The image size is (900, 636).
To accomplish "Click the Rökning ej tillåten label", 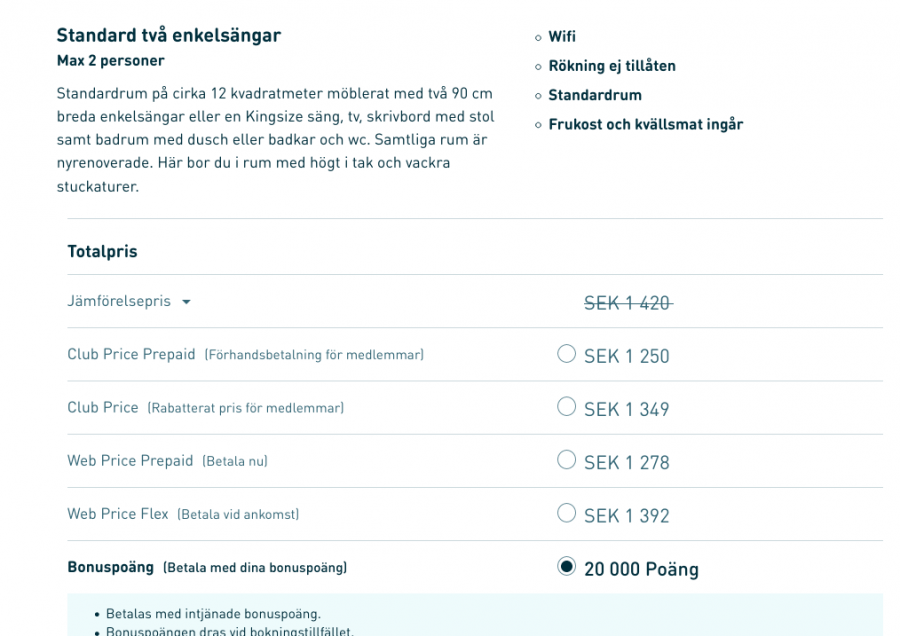I will [x=611, y=65].
